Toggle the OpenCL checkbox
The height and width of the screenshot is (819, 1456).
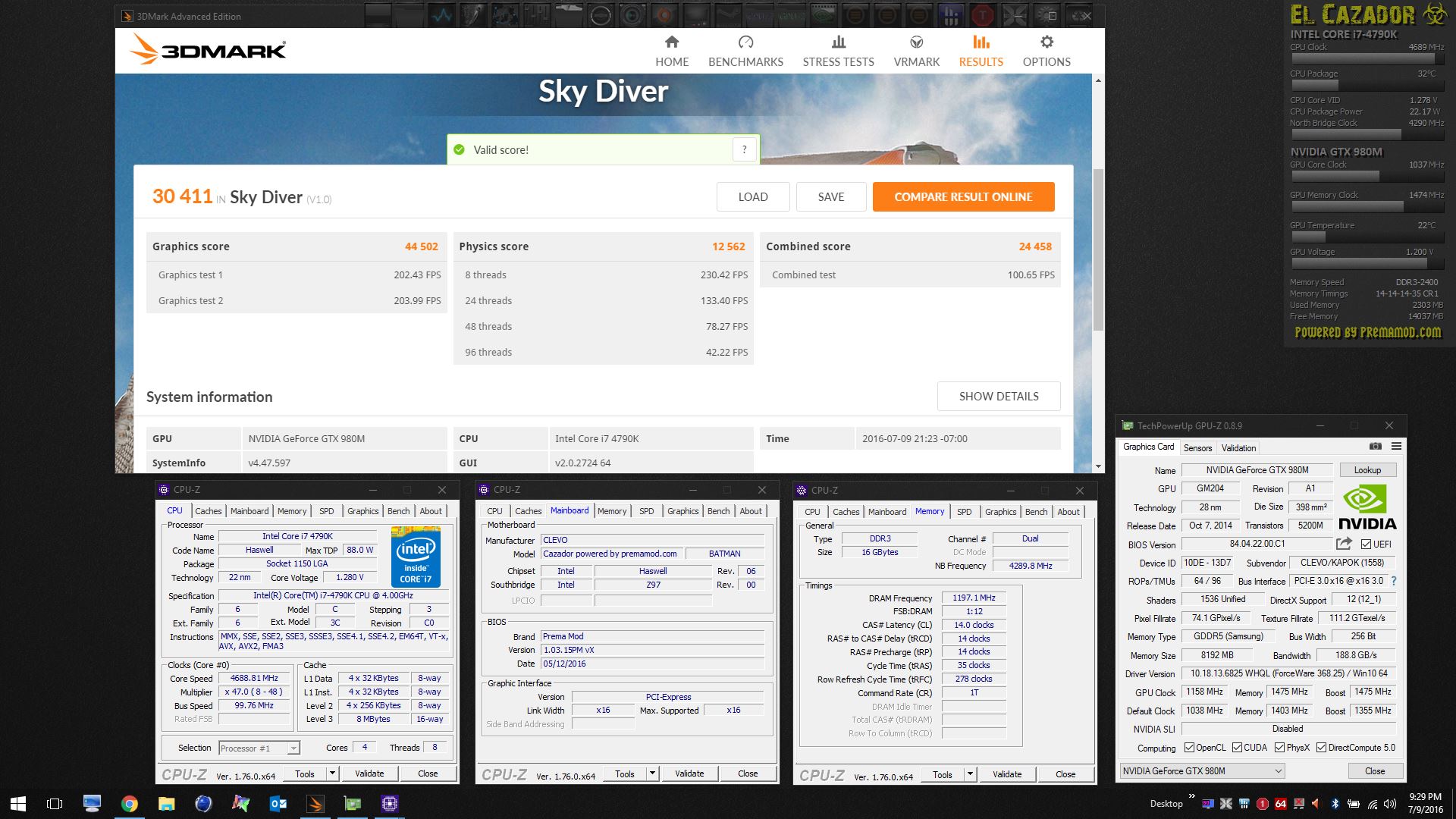click(1189, 748)
